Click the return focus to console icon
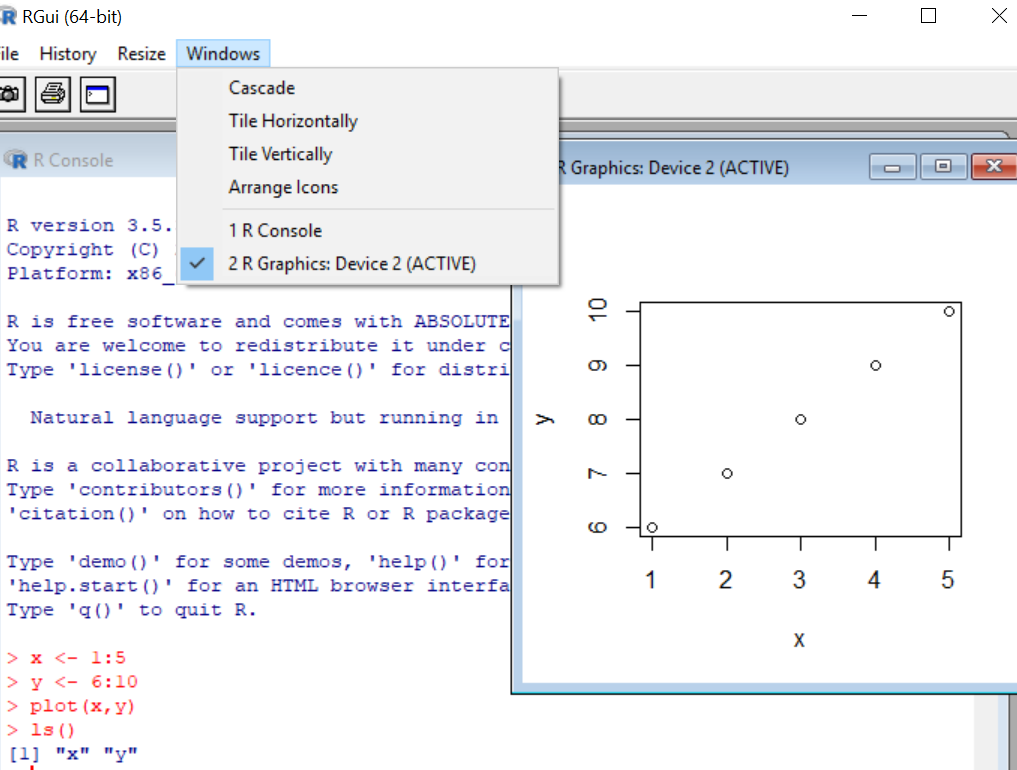Screen dimensions: 1017x770 (98, 95)
